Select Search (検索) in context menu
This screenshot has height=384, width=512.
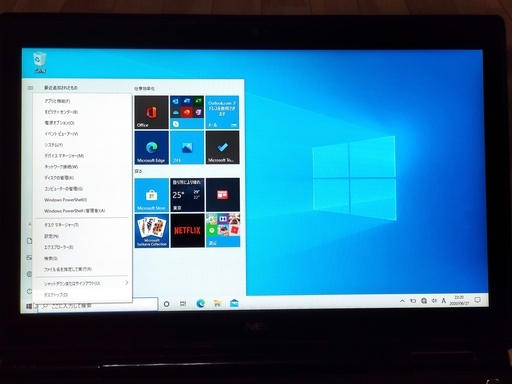tap(82, 258)
